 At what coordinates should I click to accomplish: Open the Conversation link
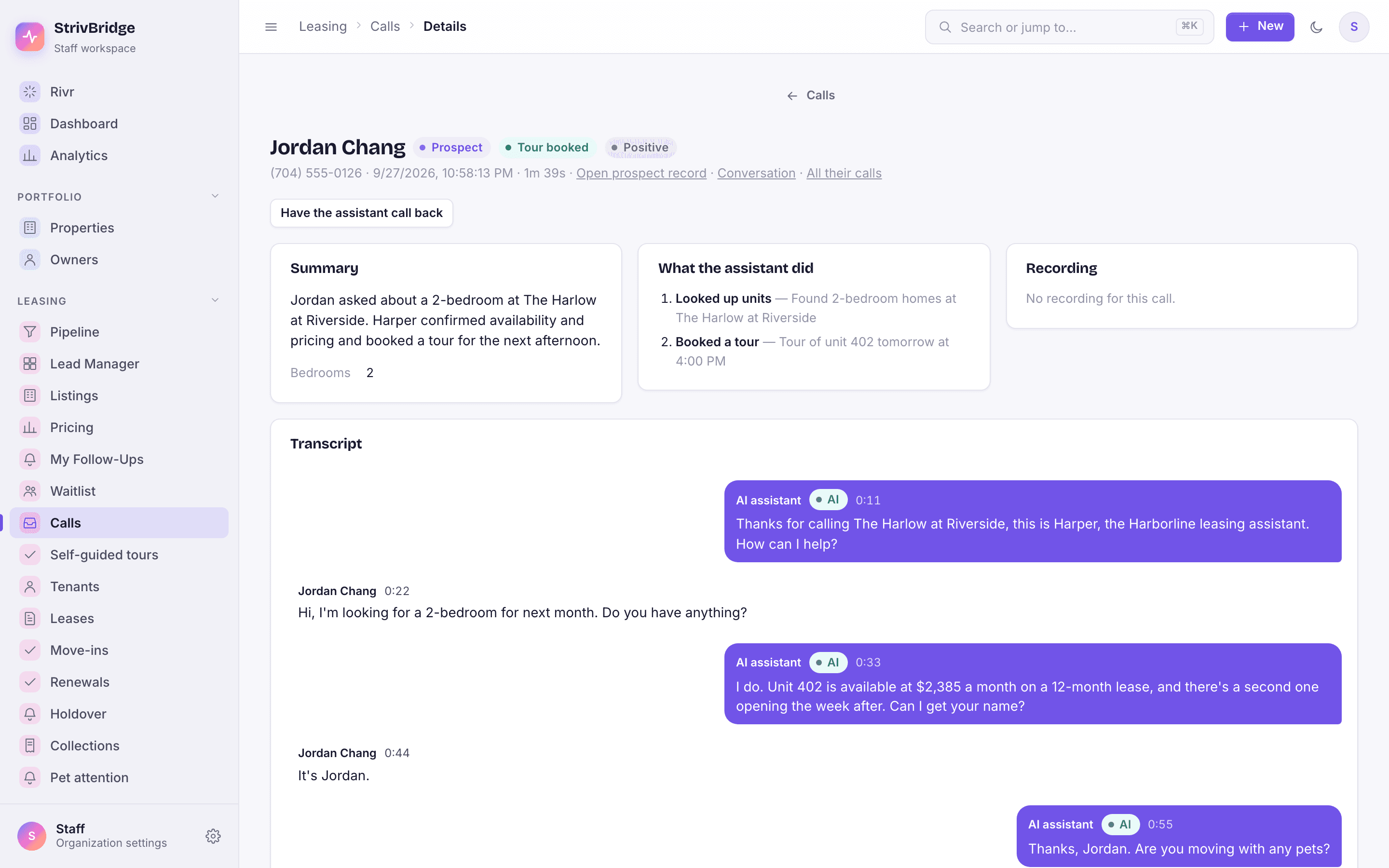[x=756, y=174]
